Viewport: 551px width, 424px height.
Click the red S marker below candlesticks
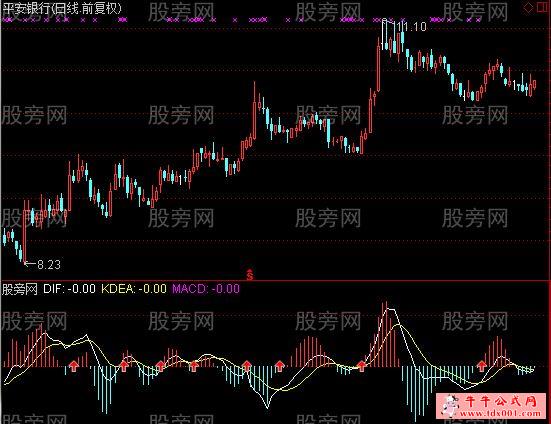click(250, 274)
